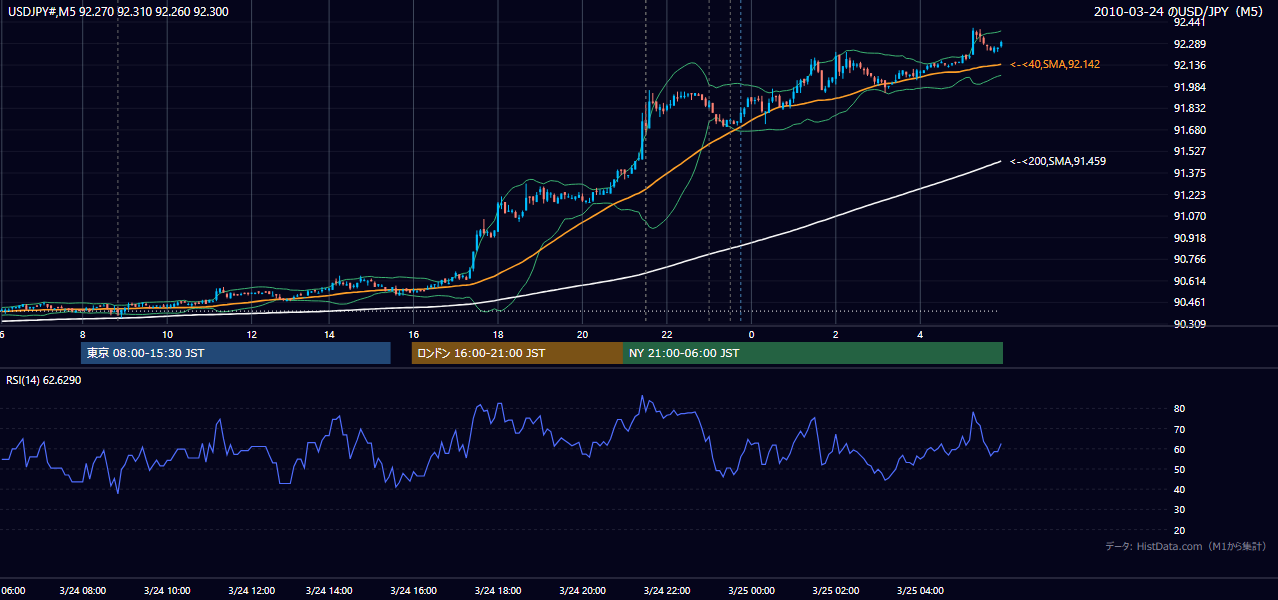Image resolution: width=1278 pixels, height=600 pixels.
Task: Click the 200 SMA label reading 91.459
Action: coord(1058,161)
